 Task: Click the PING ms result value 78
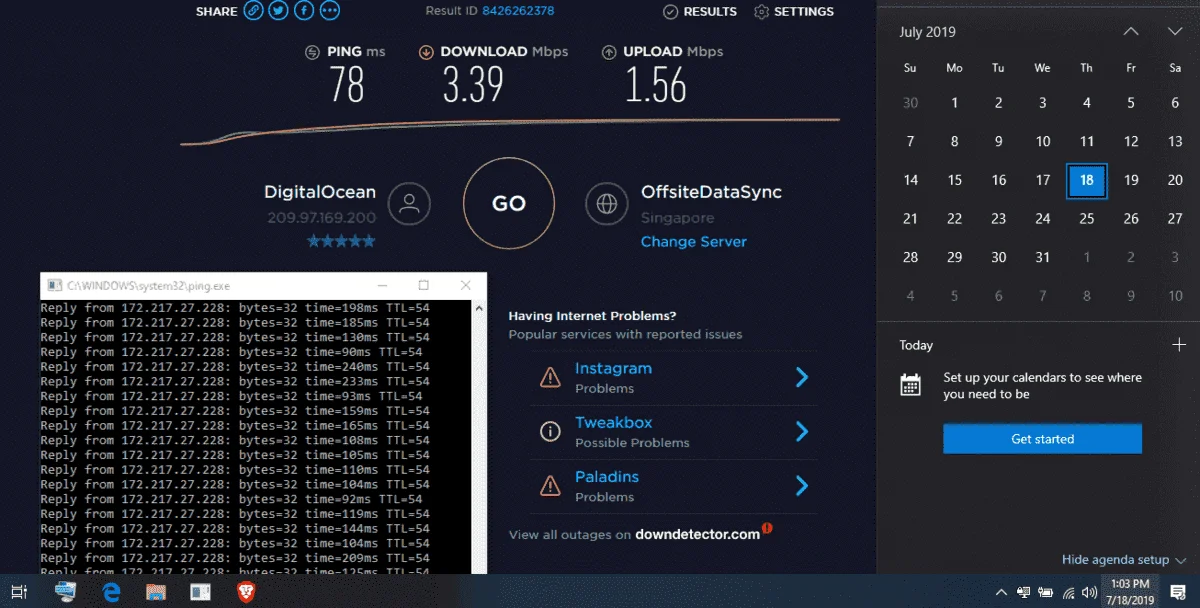[346, 86]
